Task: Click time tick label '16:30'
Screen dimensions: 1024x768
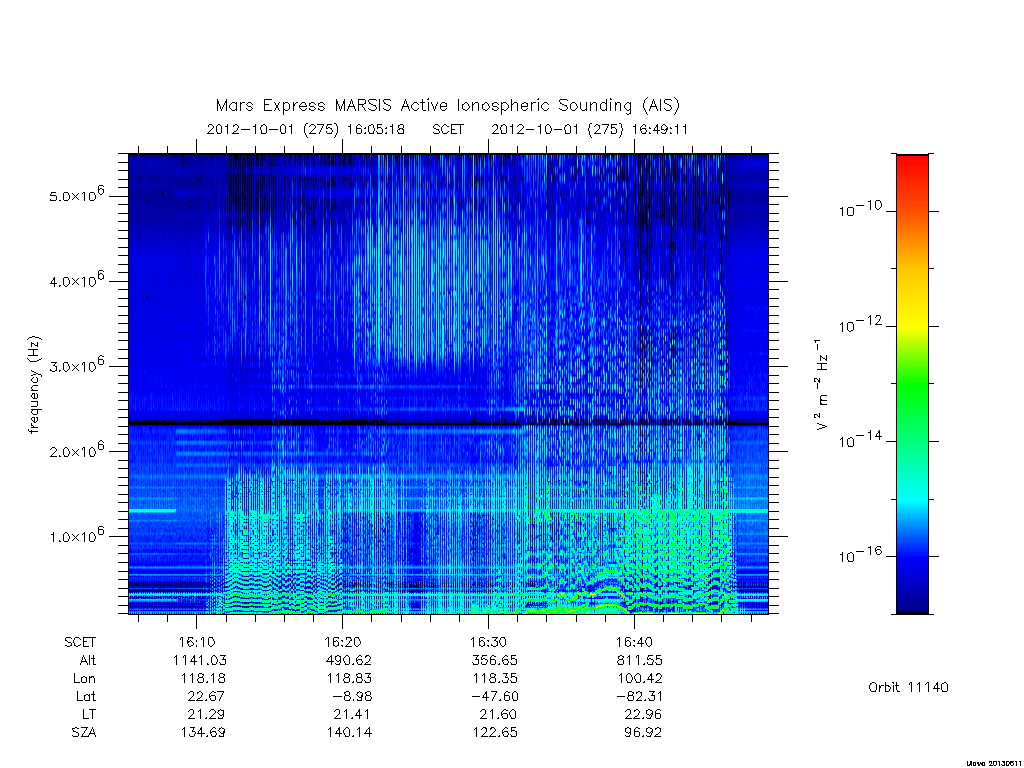Action: pos(488,643)
